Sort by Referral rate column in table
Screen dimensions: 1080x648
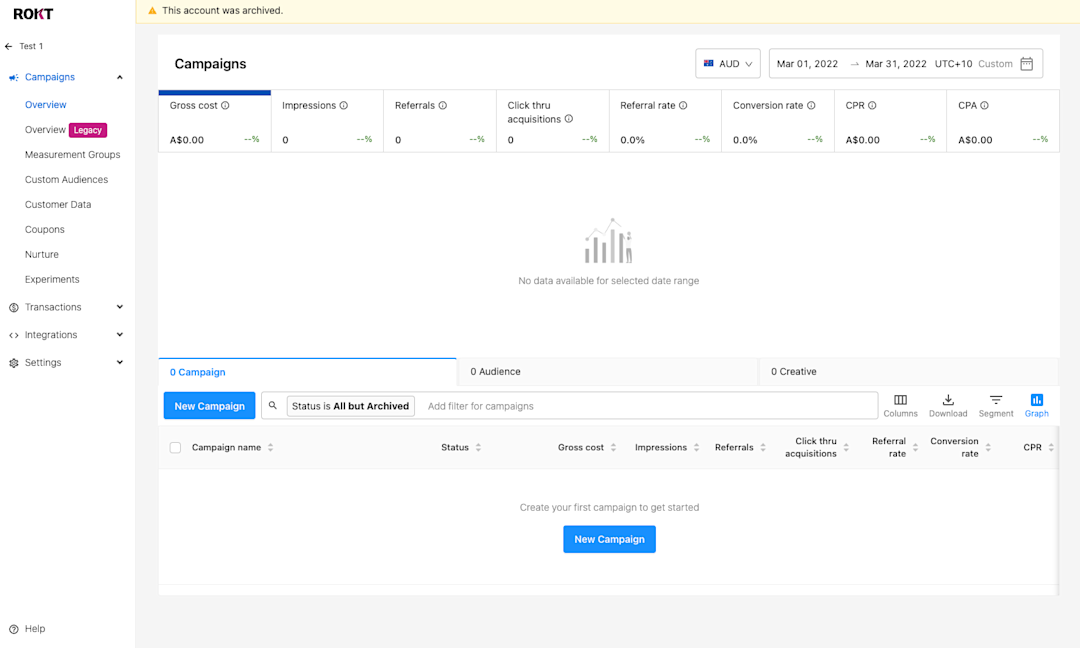[x=915, y=448]
